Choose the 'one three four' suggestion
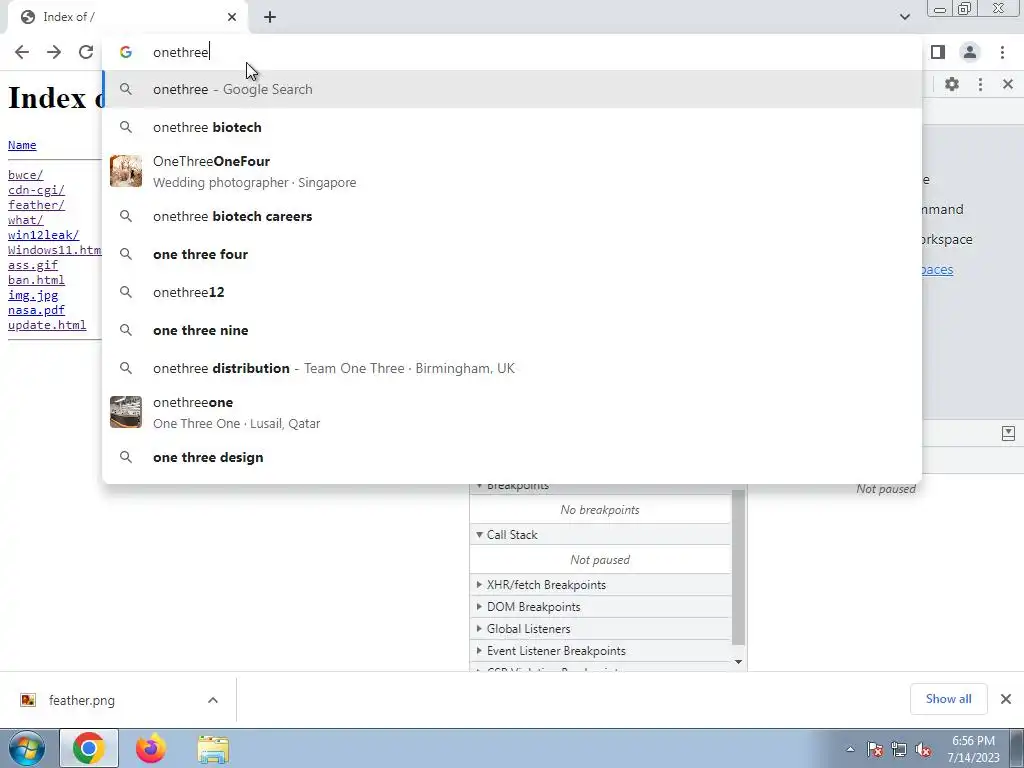The height and width of the screenshot is (768, 1024). 512,254
